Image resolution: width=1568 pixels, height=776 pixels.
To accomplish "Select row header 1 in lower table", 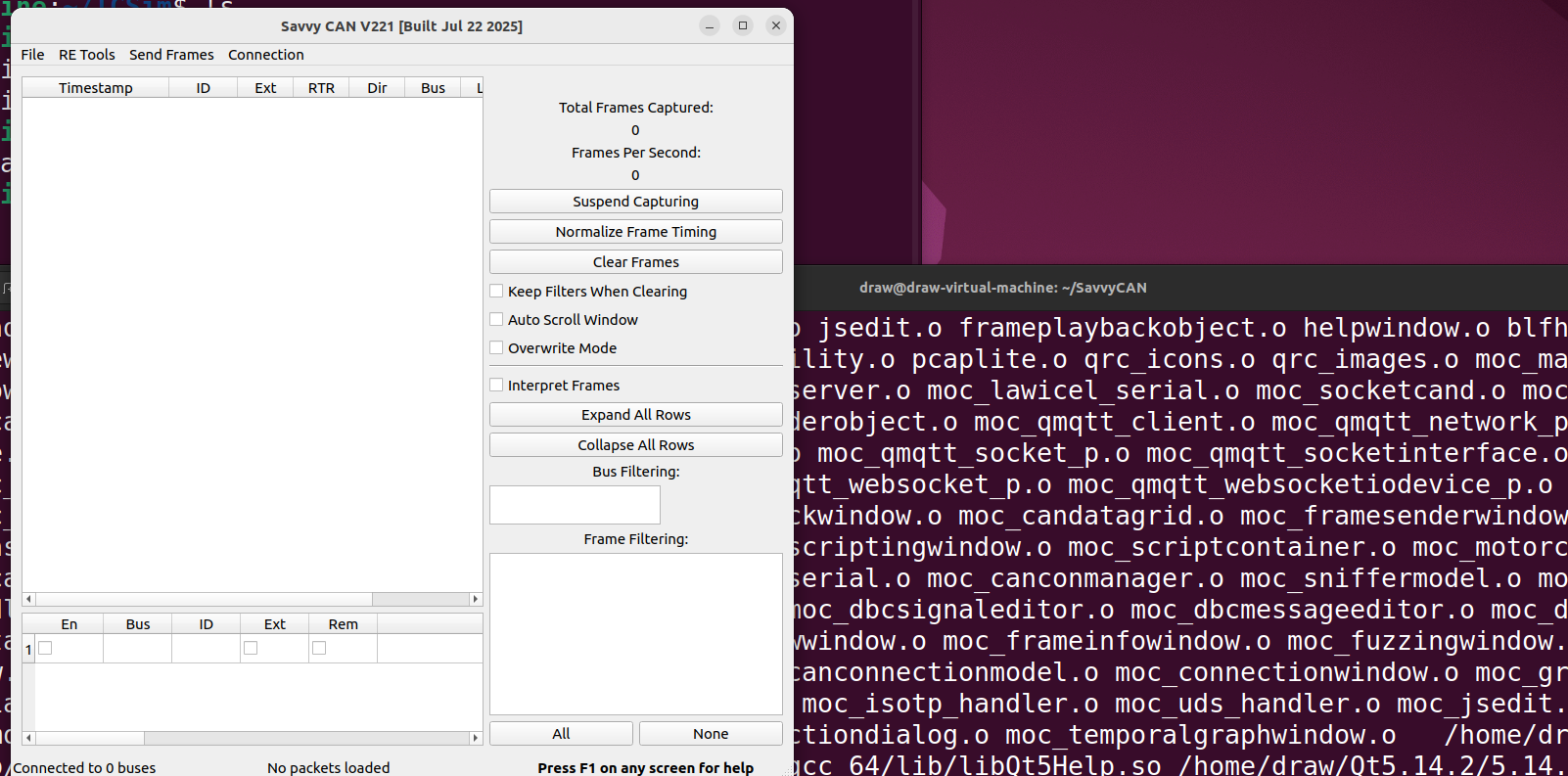I will click(28, 649).
